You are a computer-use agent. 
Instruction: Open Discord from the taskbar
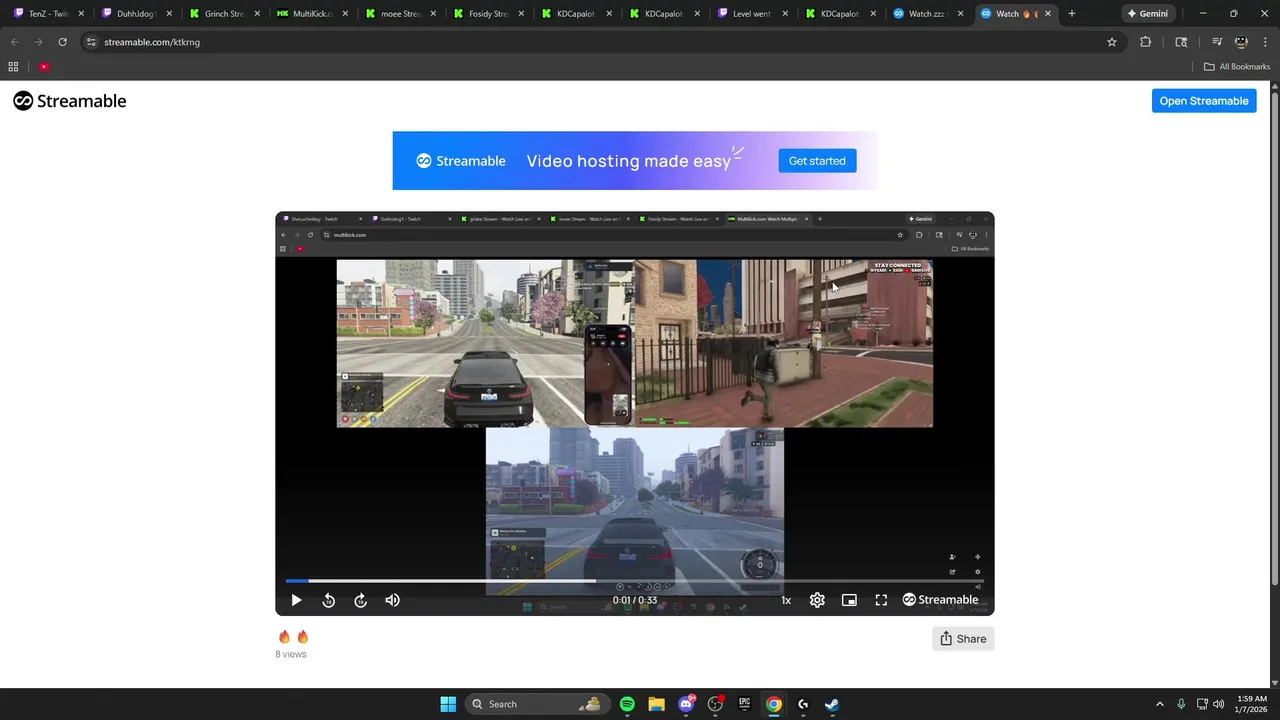coord(686,704)
